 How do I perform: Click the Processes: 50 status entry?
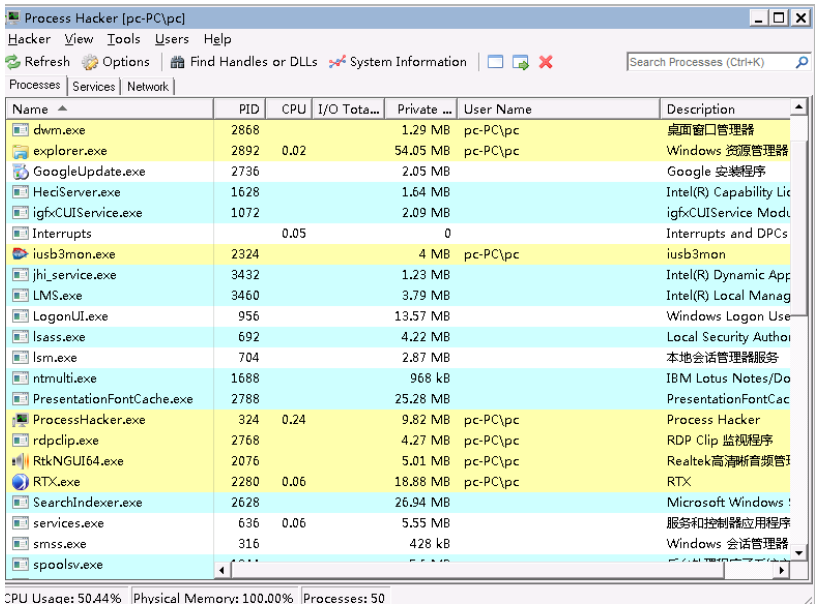coord(344,598)
